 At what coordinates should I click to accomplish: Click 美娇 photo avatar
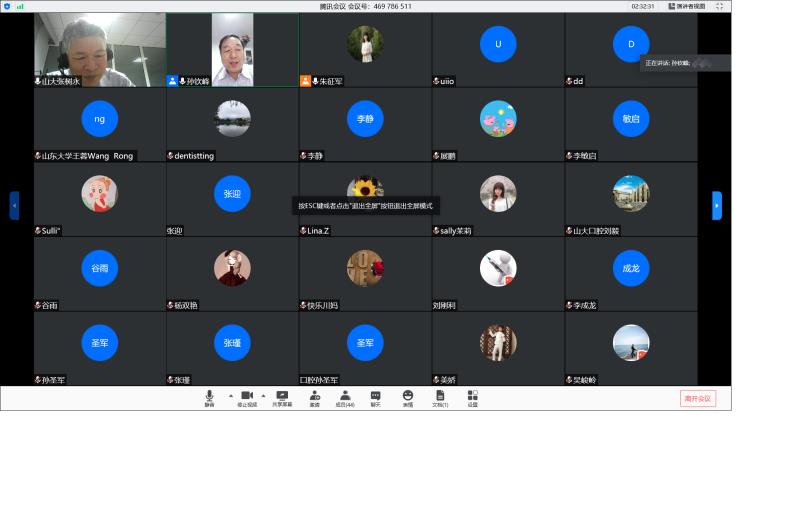pos(498,343)
